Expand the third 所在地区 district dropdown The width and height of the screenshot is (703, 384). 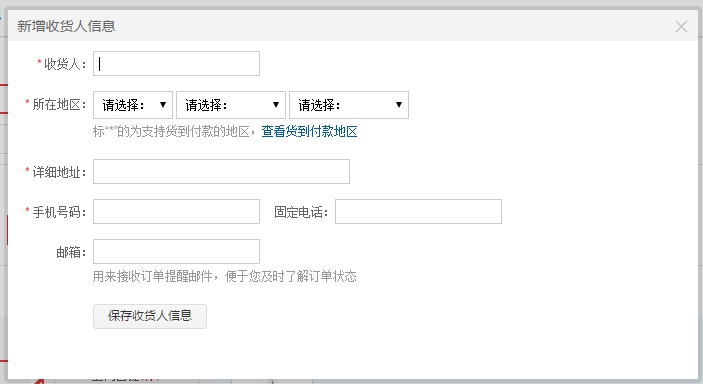[x=349, y=105]
